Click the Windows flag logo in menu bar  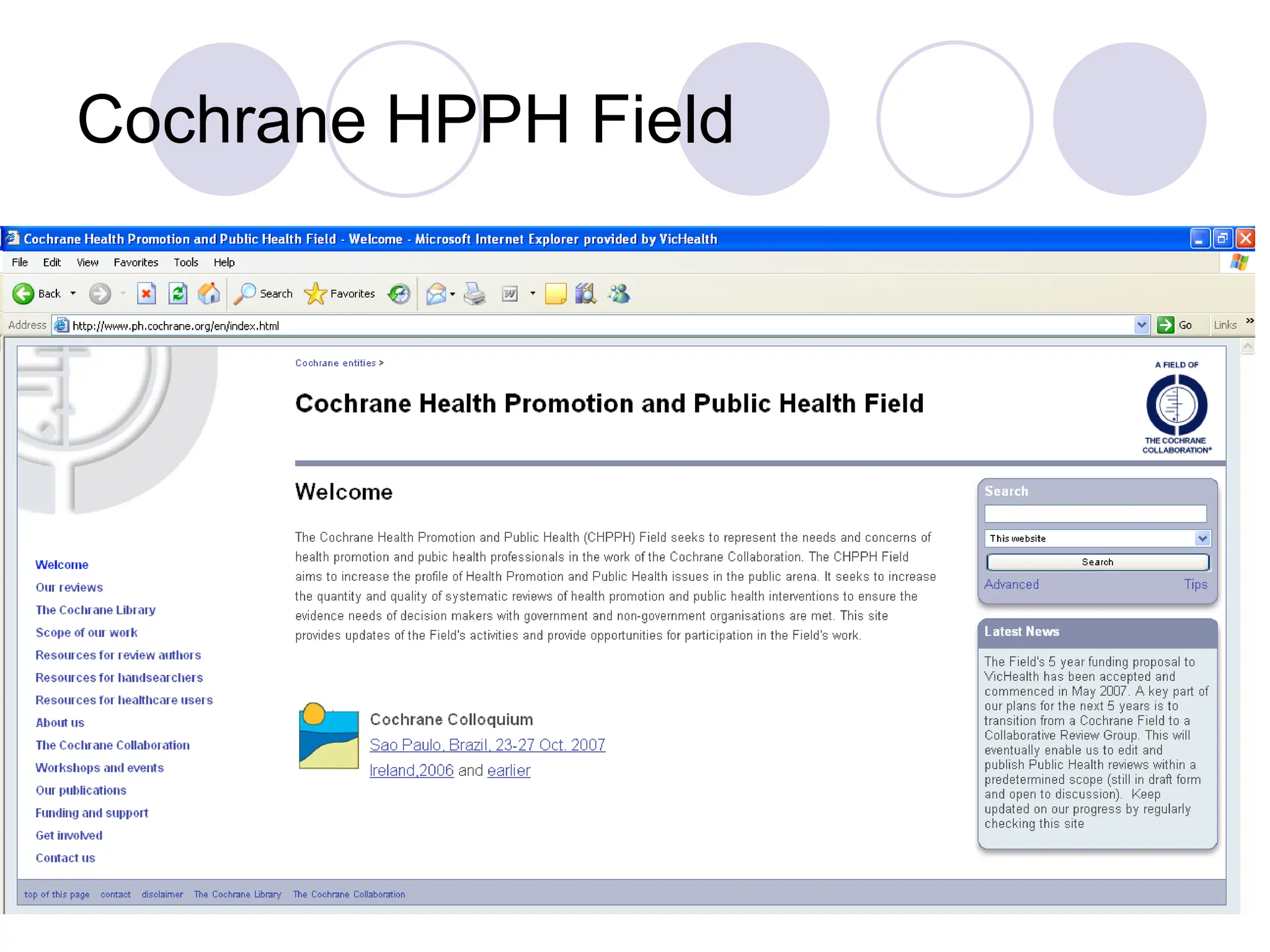1239,262
